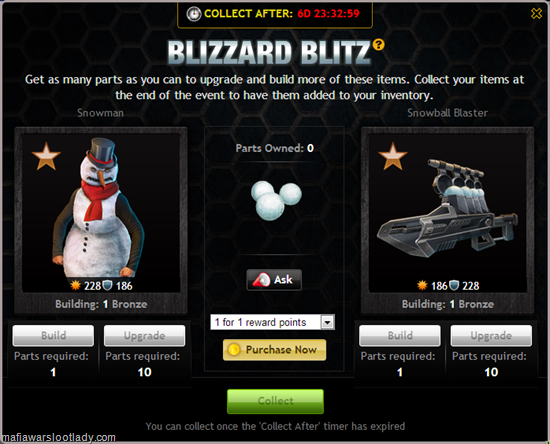Build a Snowball Blaster
Screen dimensions: 550x444
pyautogui.click(x=400, y=335)
